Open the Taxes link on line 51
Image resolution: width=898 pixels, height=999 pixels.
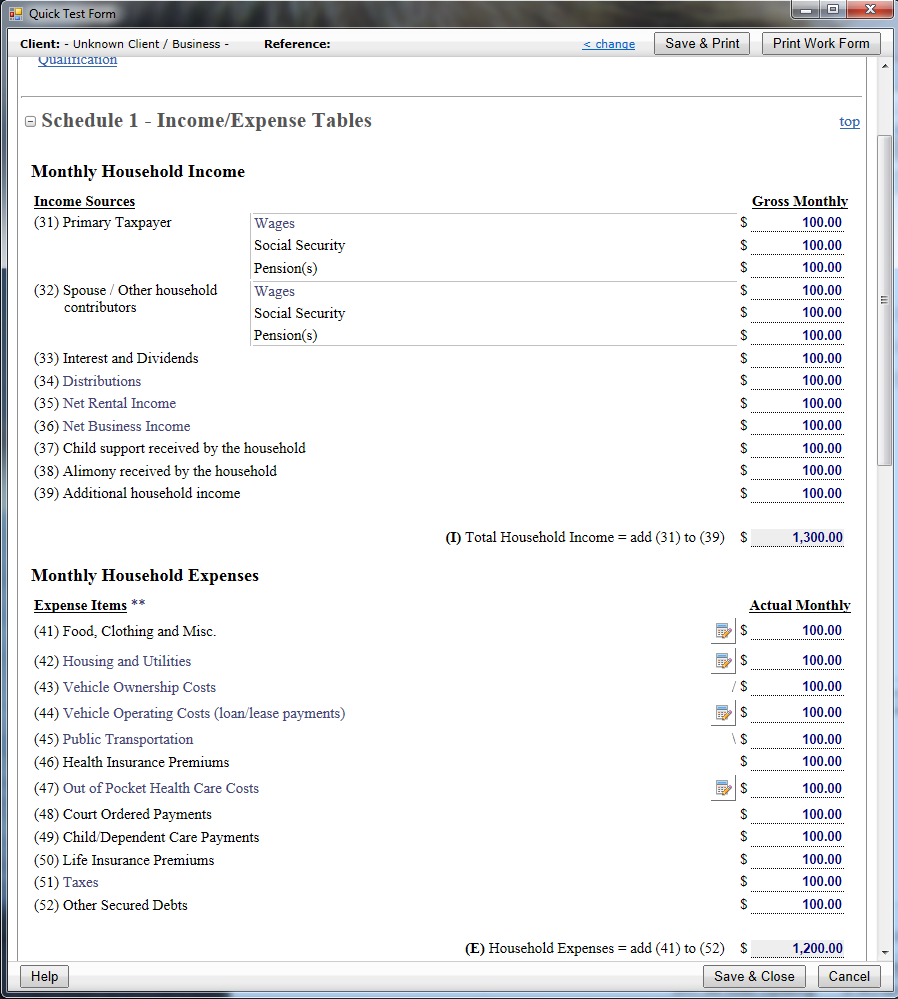80,882
